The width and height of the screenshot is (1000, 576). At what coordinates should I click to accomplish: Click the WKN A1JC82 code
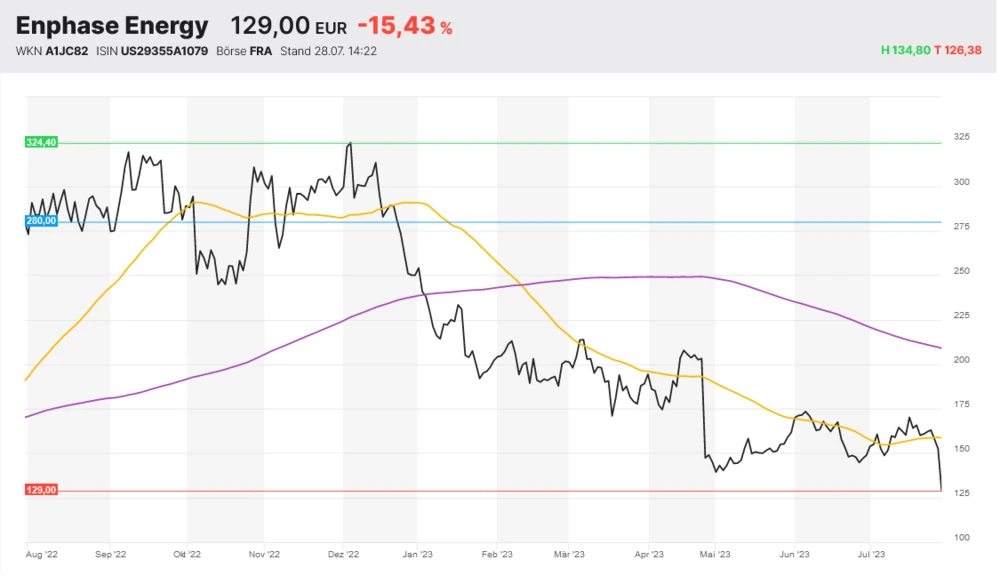click(x=52, y=51)
